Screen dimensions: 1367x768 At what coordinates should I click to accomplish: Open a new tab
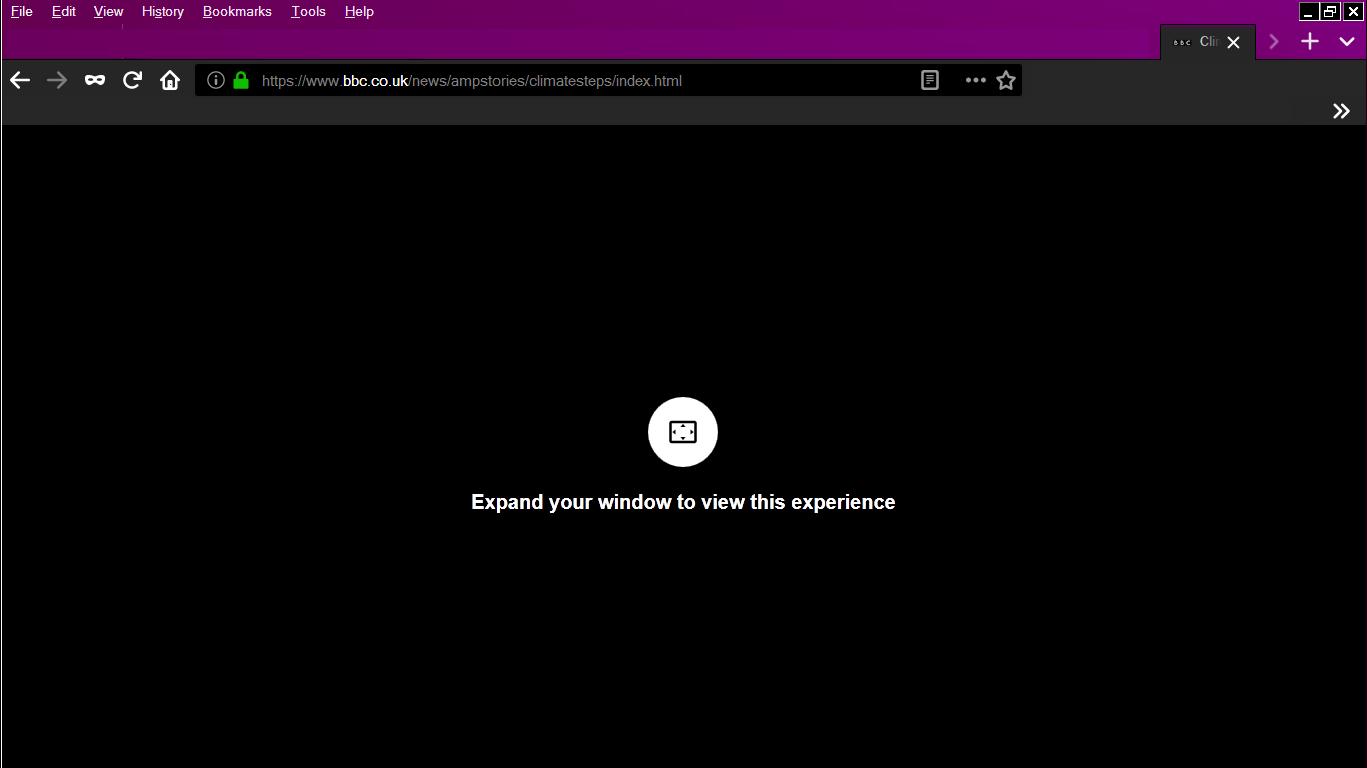(1310, 41)
